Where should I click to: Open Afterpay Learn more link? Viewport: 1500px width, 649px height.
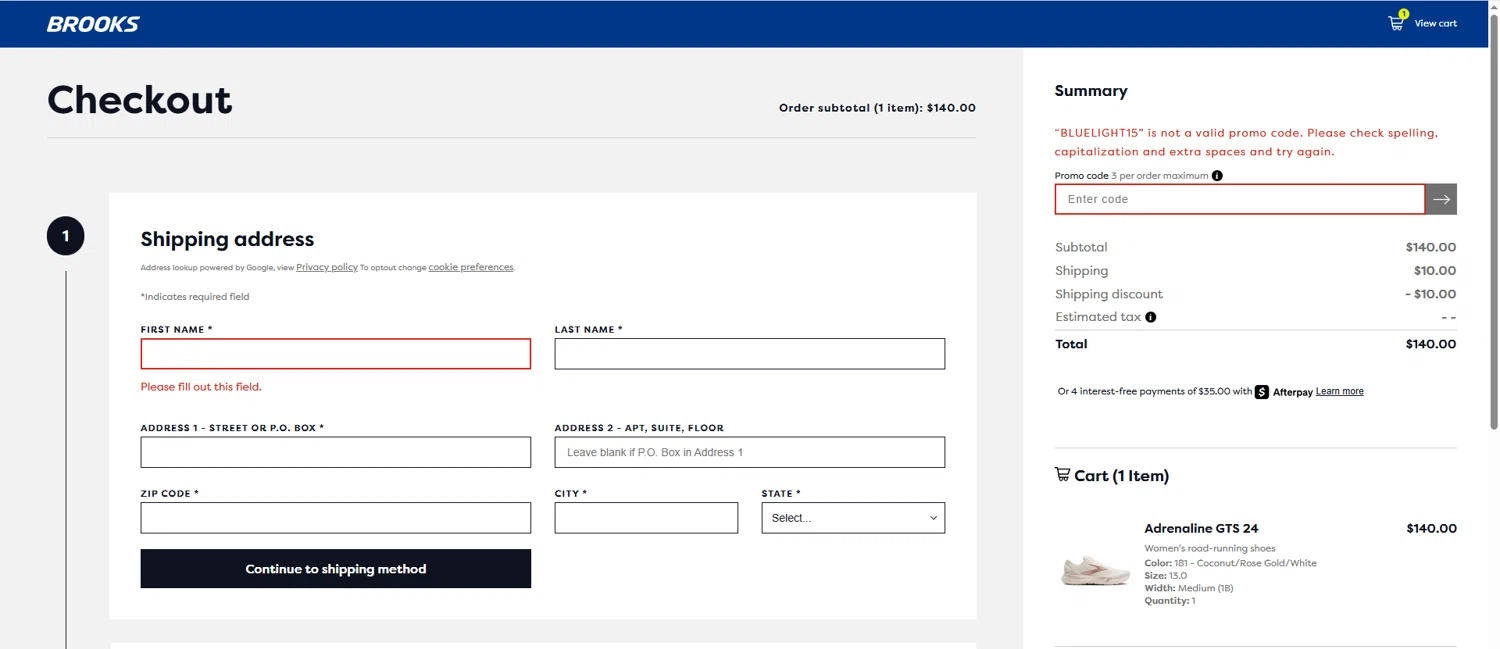coord(1340,391)
